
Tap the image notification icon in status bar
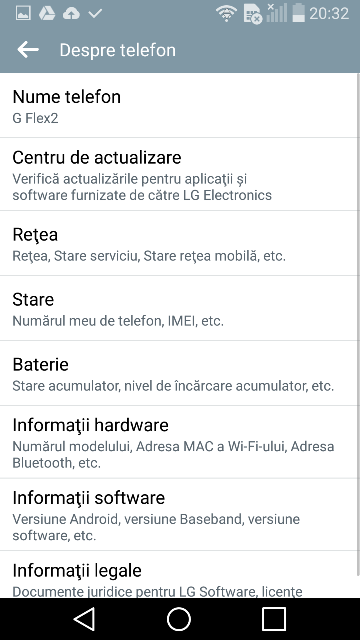coord(23,13)
